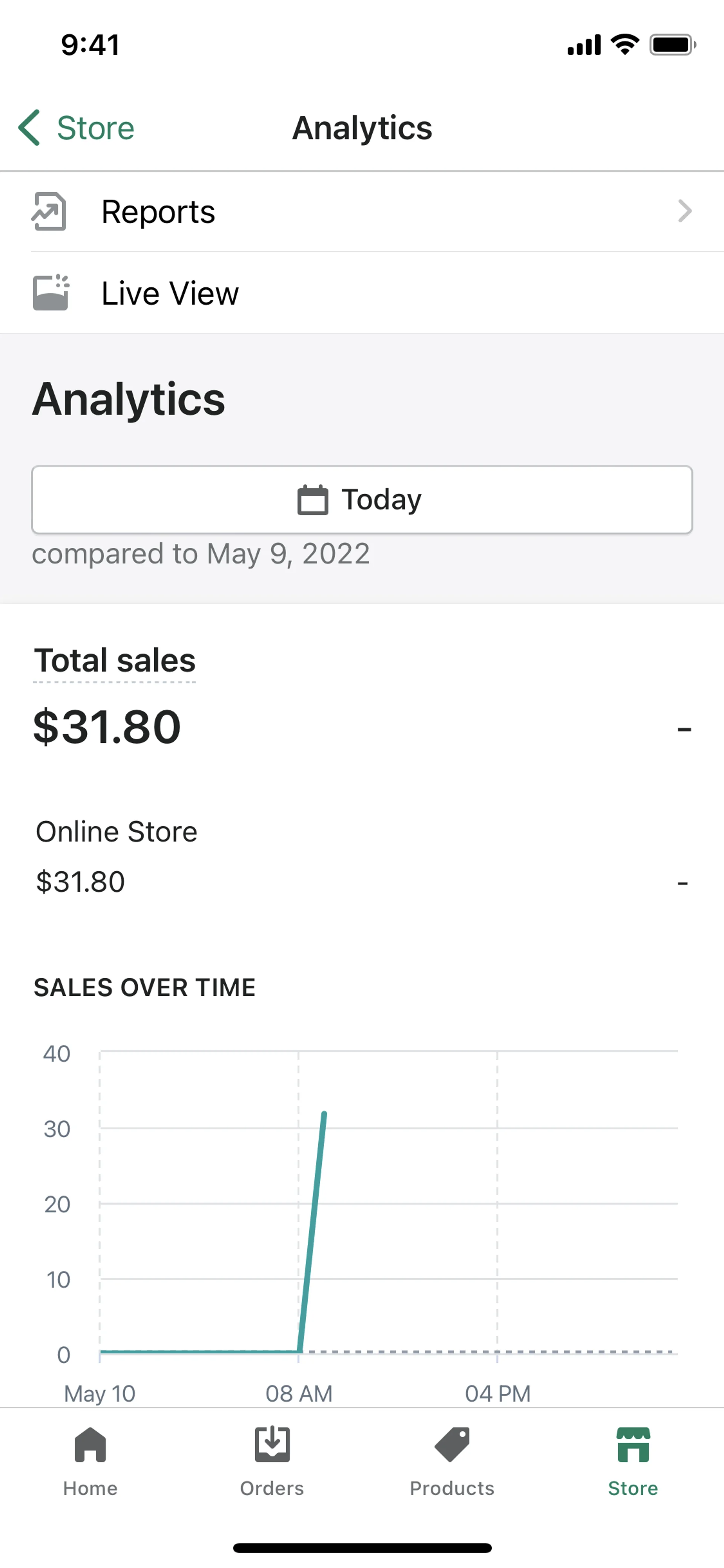724x1568 pixels.
Task: Go back via the Store link
Action: tap(95, 128)
